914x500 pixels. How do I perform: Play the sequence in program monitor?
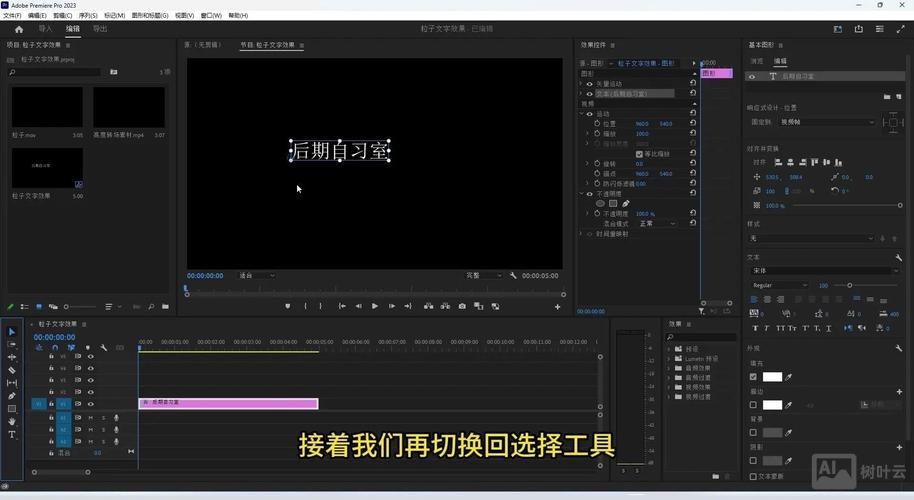pos(375,306)
